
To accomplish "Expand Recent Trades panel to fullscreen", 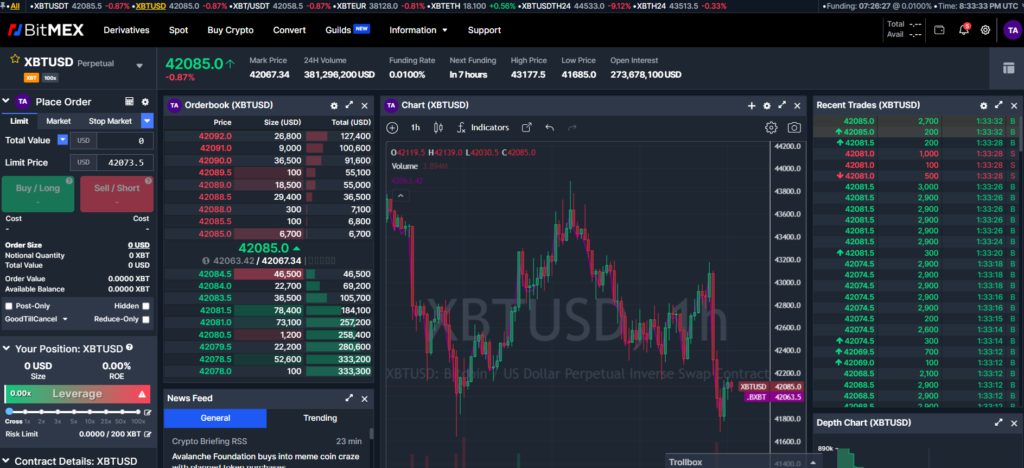I will pyautogui.click(x=999, y=105).
